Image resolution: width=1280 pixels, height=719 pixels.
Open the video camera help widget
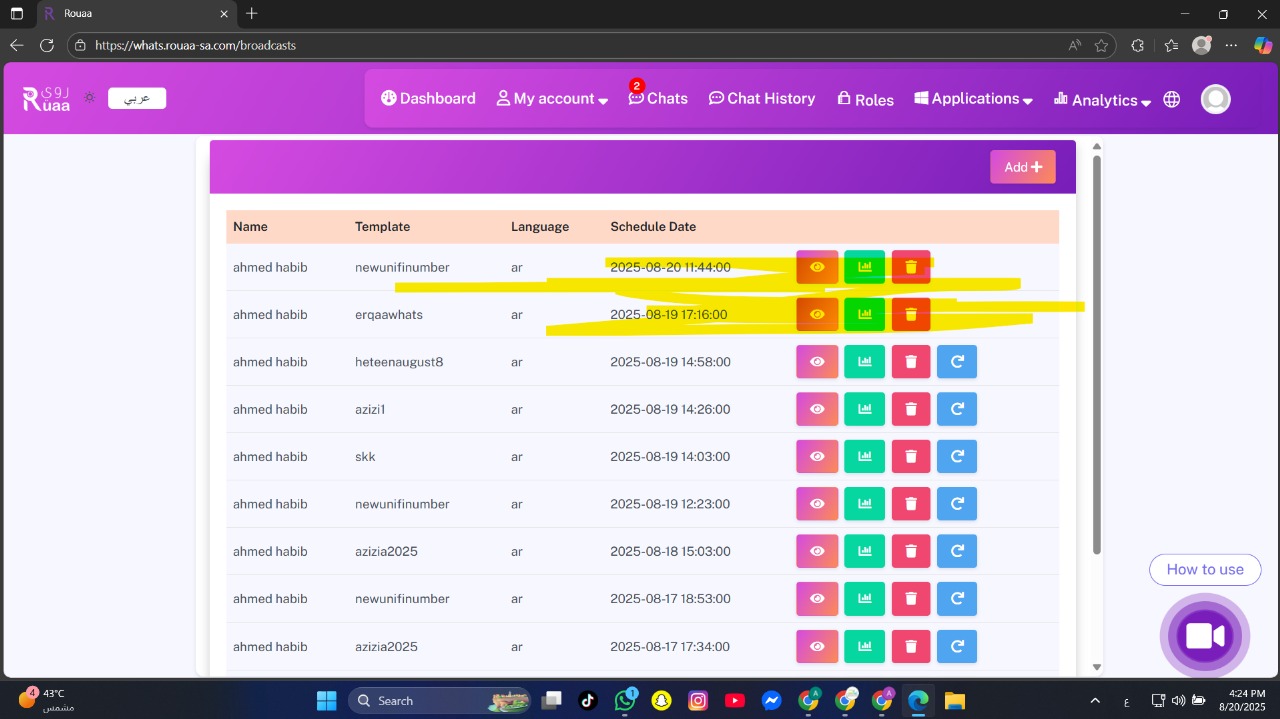(1204, 636)
